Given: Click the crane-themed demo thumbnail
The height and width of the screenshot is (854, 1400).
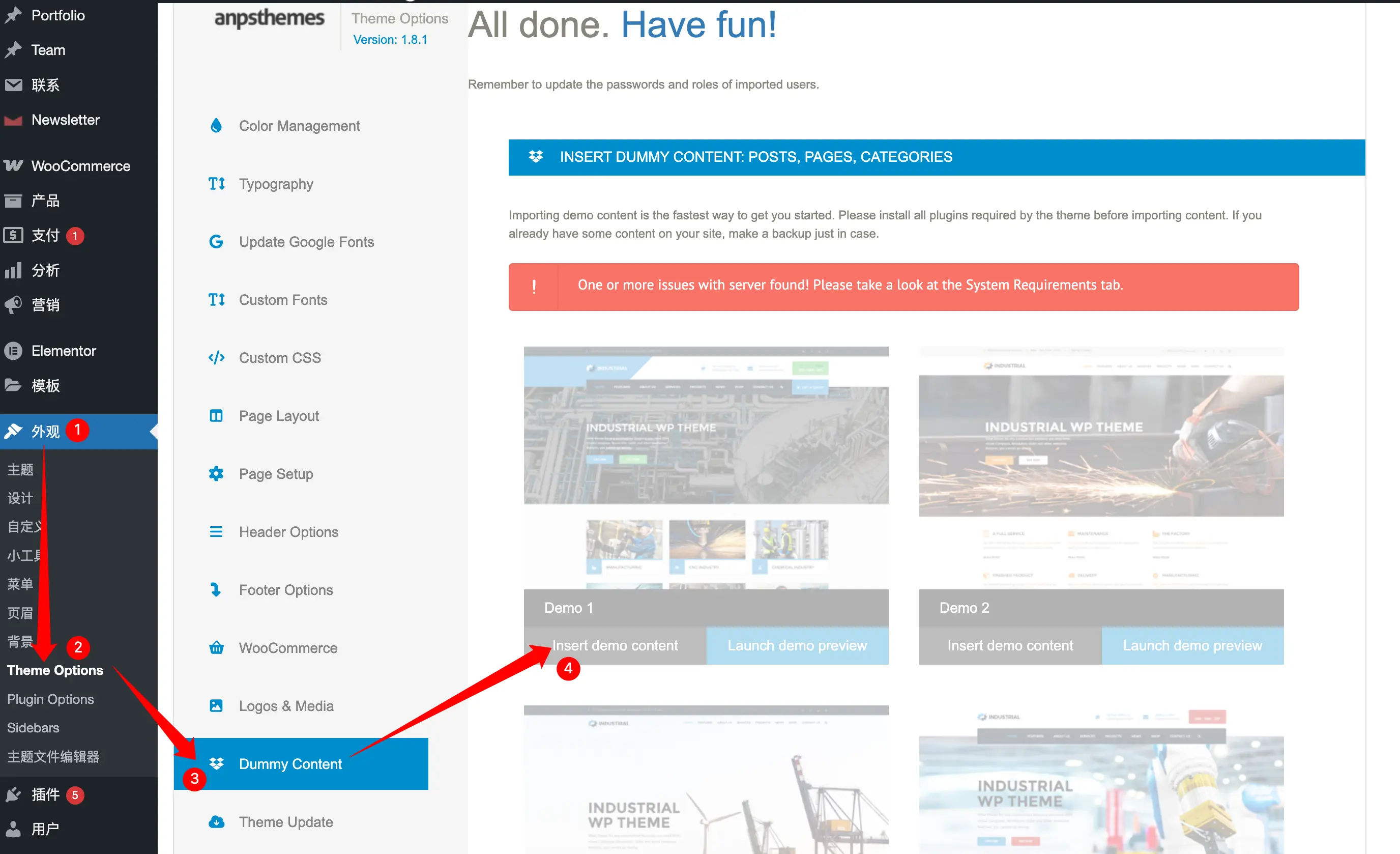Looking at the screenshot, I should tap(706, 780).
